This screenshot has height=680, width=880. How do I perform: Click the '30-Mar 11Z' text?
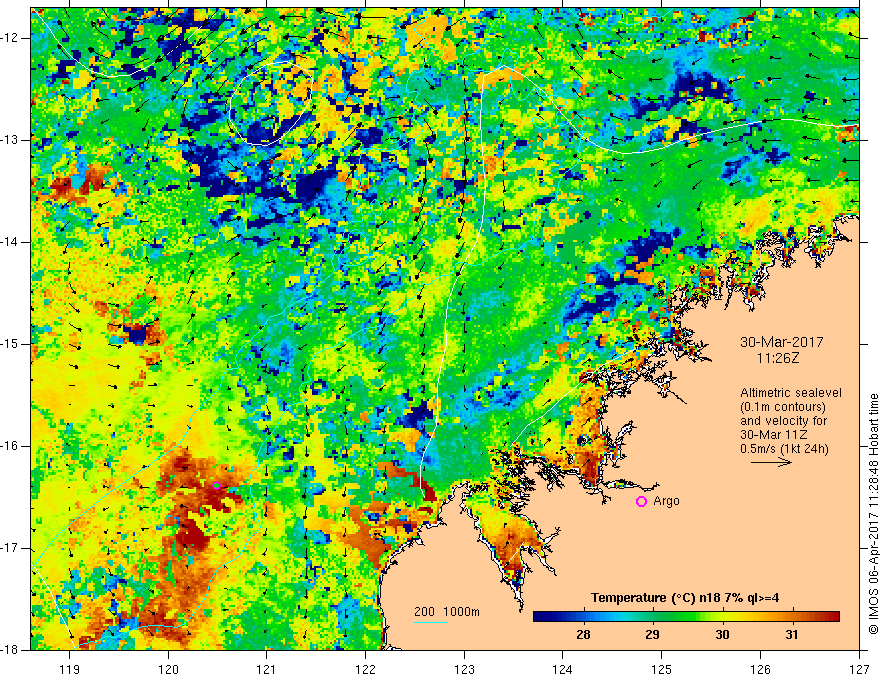775,435
